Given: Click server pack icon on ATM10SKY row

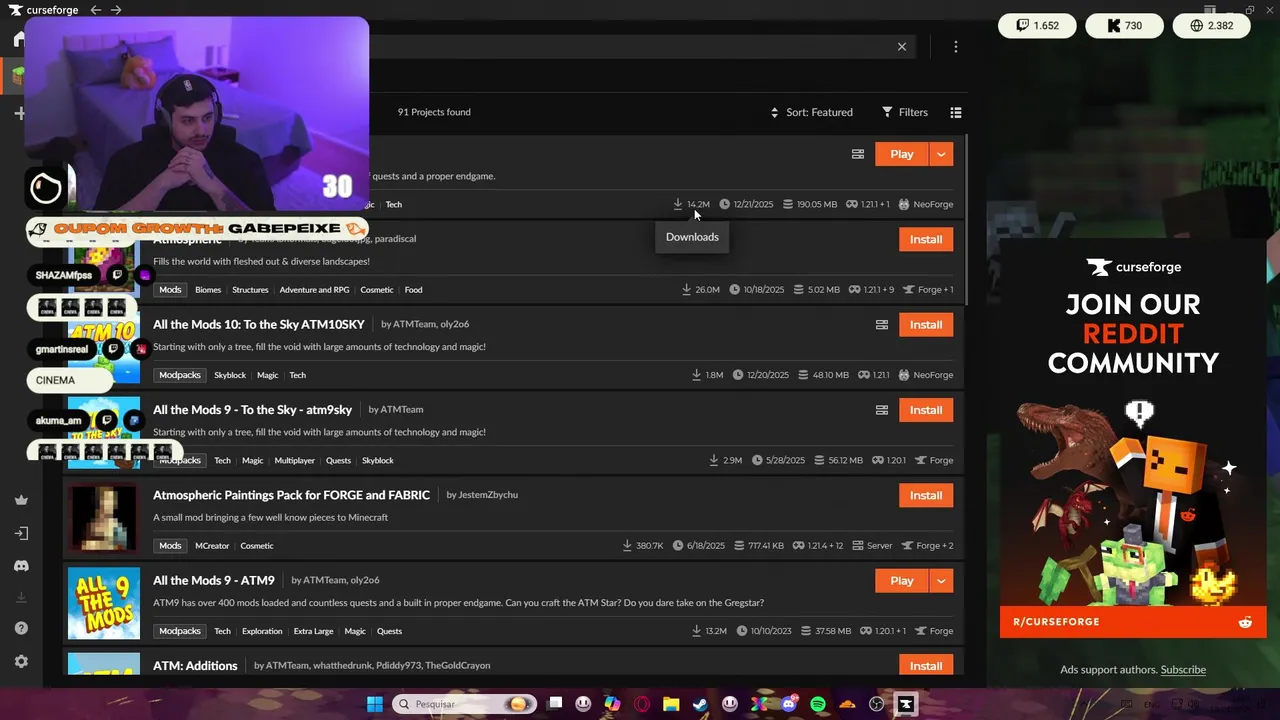Looking at the screenshot, I should pos(881,325).
